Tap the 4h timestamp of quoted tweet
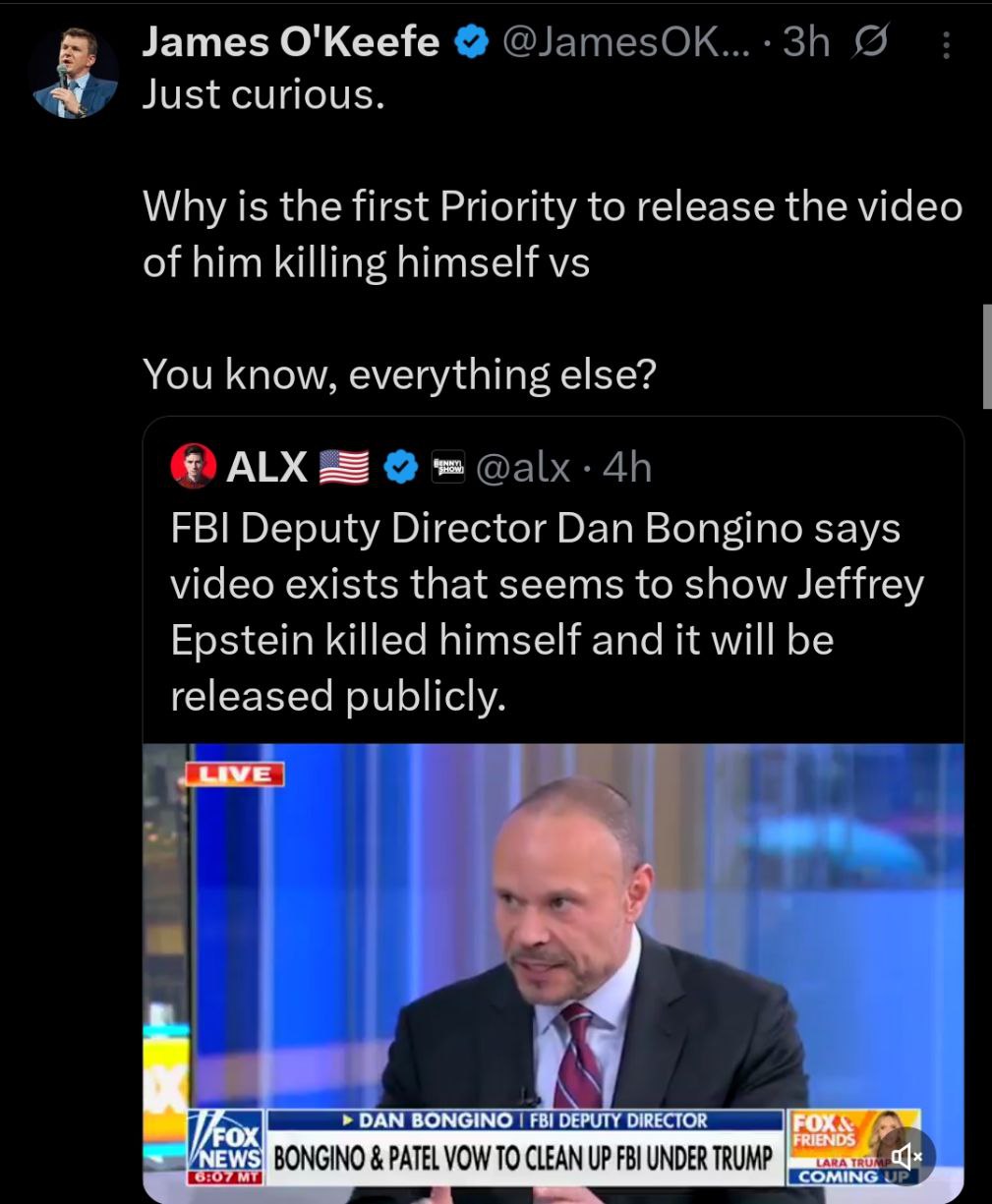Viewport: 992px width, 1204px height. pyautogui.click(x=627, y=468)
